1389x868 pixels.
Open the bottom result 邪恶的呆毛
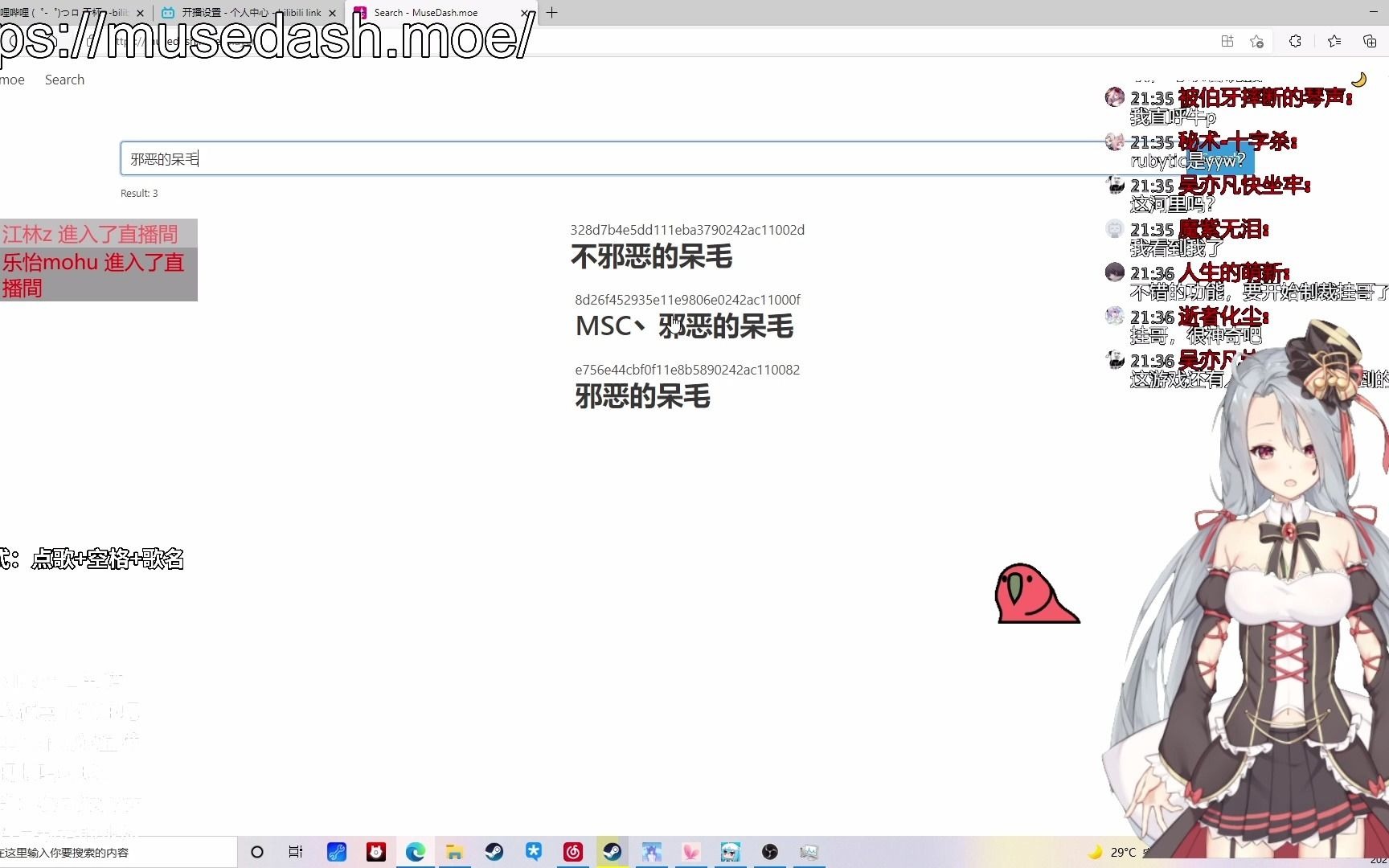coord(642,396)
